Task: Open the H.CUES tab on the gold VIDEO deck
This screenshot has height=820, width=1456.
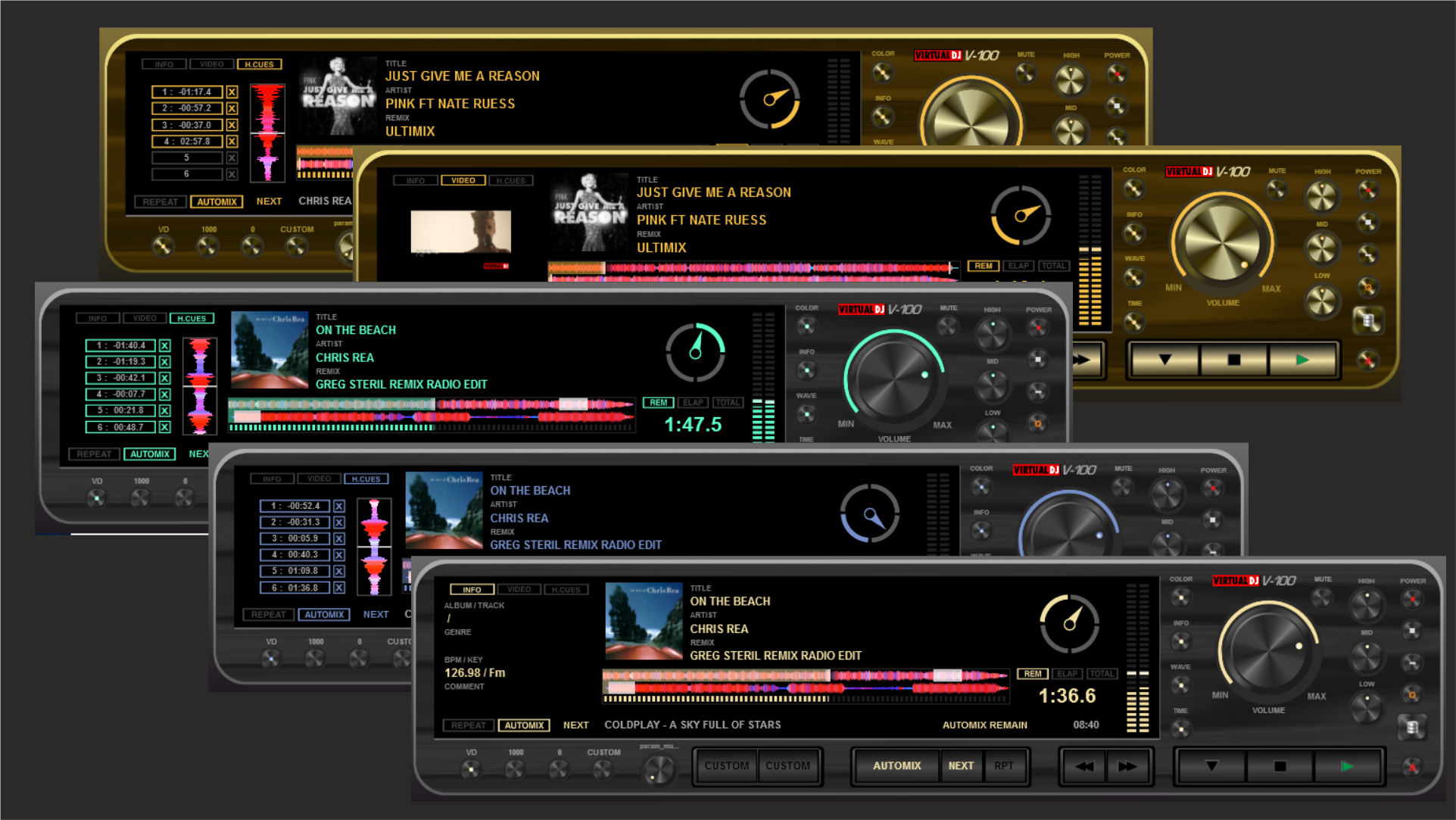Action: click(x=510, y=181)
